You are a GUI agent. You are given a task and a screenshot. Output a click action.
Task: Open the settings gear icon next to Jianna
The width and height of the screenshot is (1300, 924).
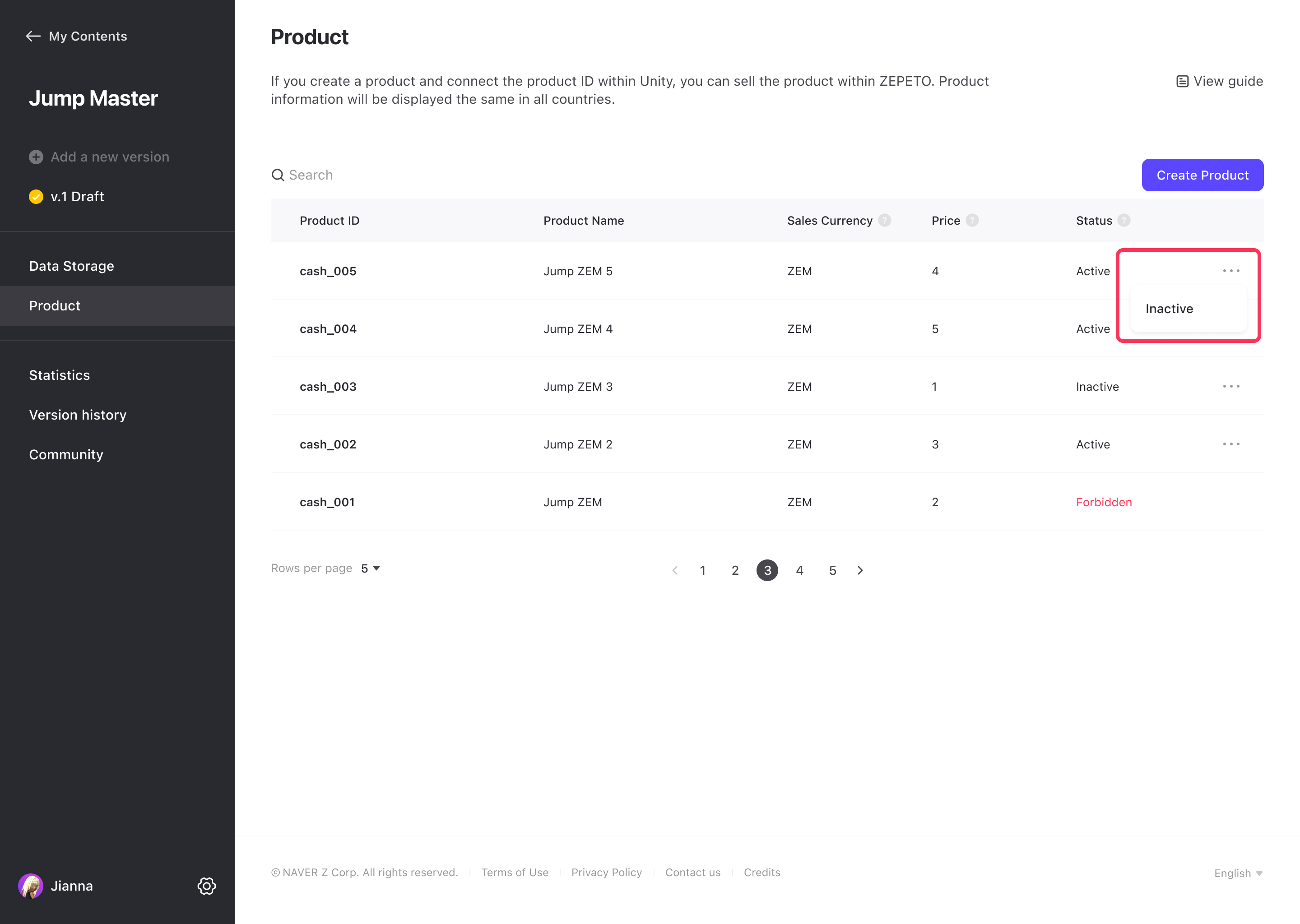point(207,886)
